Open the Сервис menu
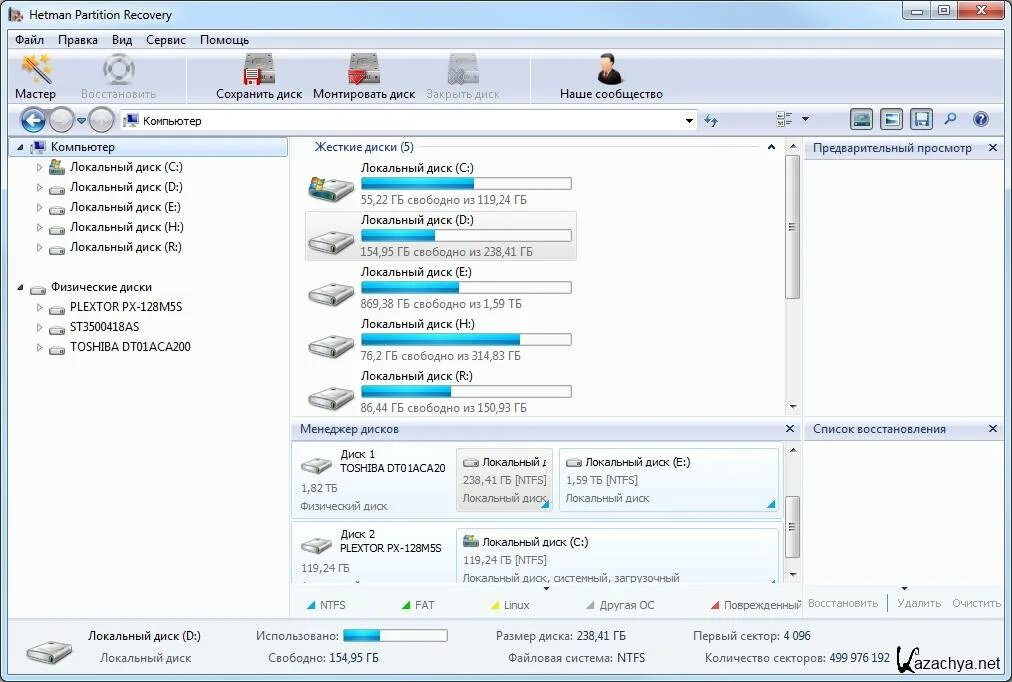 [165, 40]
